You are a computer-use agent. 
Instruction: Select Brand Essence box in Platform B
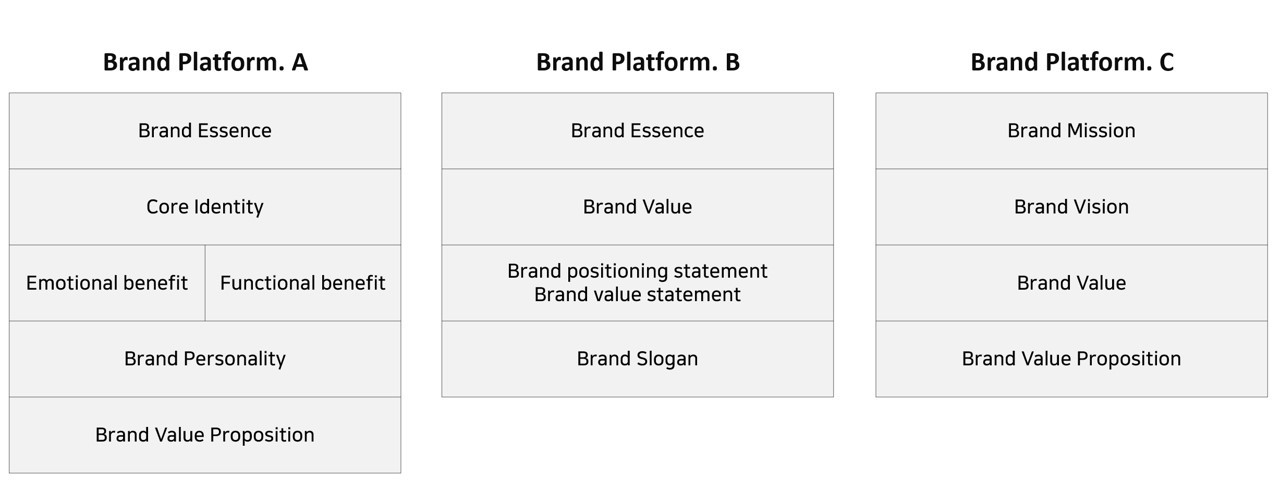pos(638,131)
